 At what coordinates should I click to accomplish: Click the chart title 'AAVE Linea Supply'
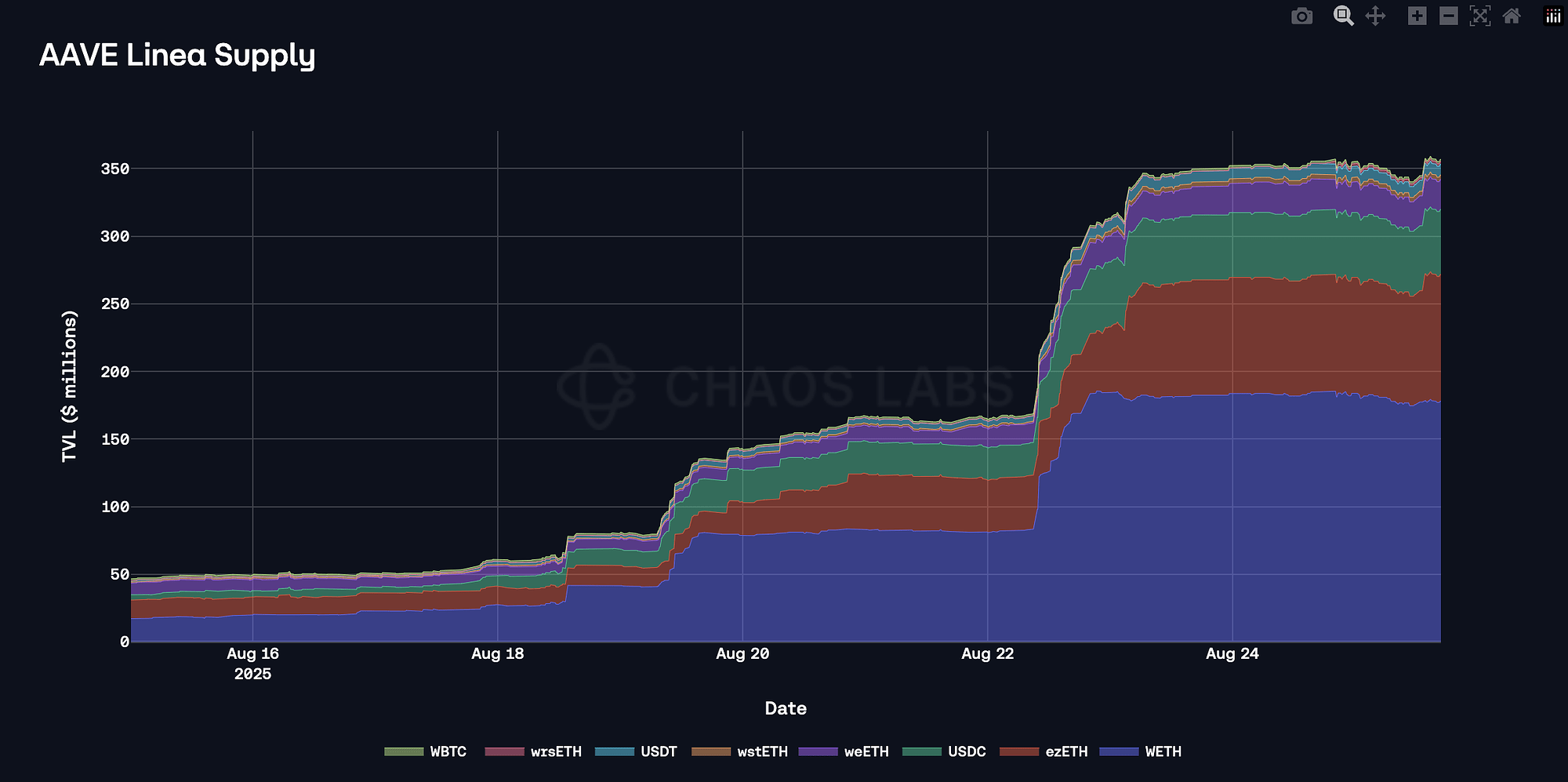coord(177,56)
